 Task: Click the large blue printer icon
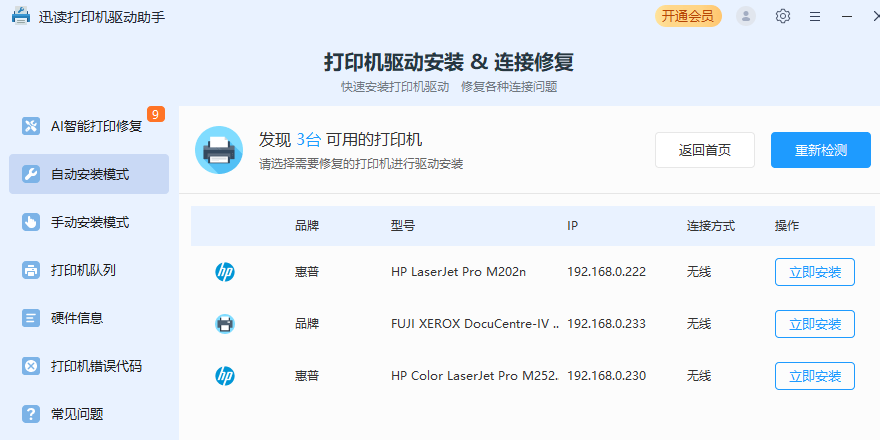point(219,150)
